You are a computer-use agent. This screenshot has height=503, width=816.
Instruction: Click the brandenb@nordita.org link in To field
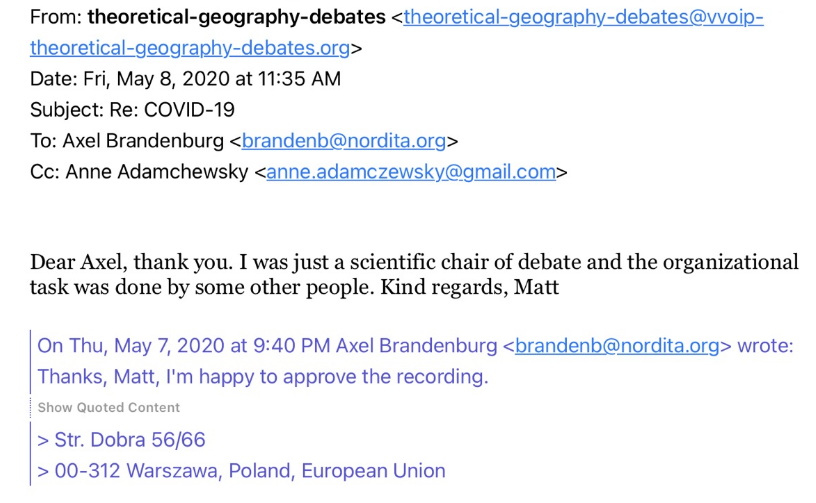pyautogui.click(x=343, y=141)
